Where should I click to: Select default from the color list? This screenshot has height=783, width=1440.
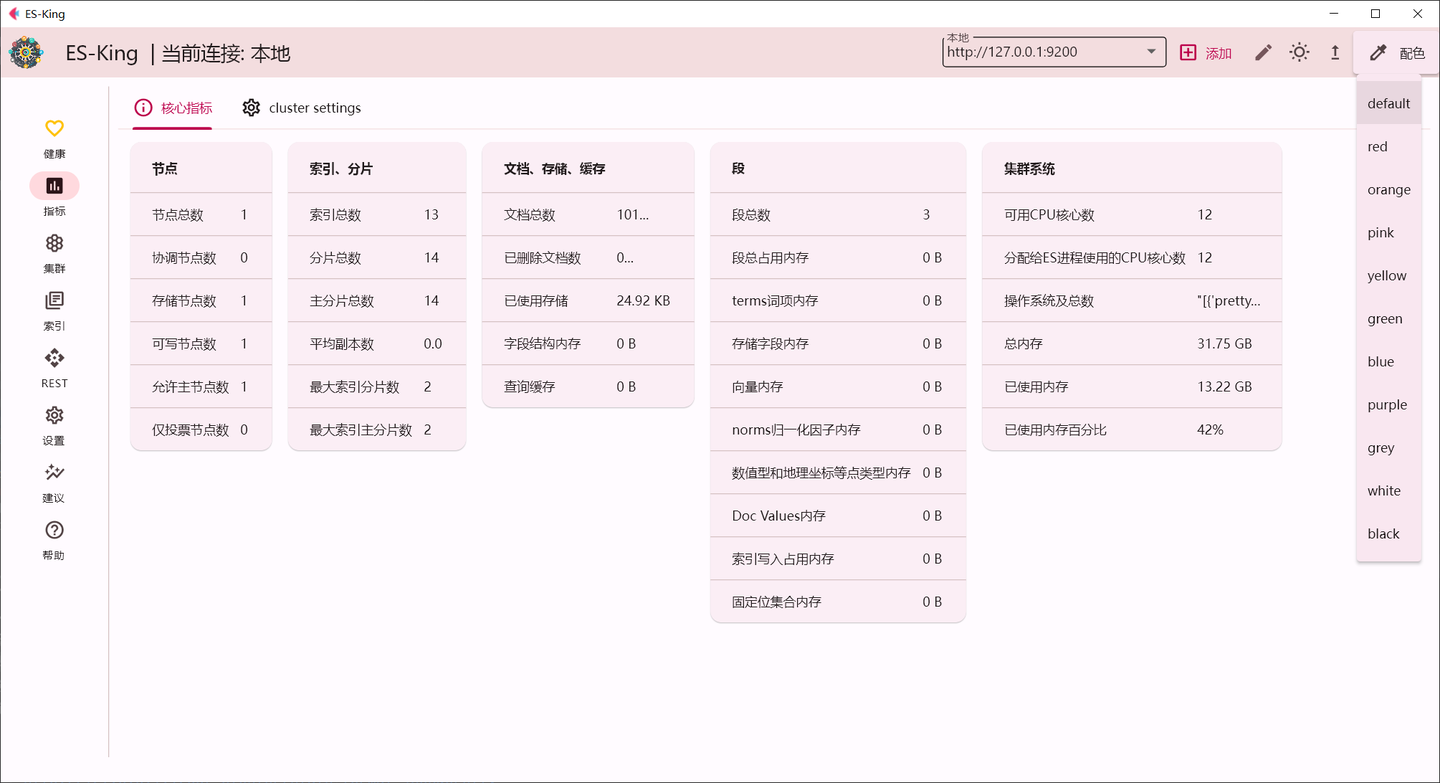(1389, 103)
